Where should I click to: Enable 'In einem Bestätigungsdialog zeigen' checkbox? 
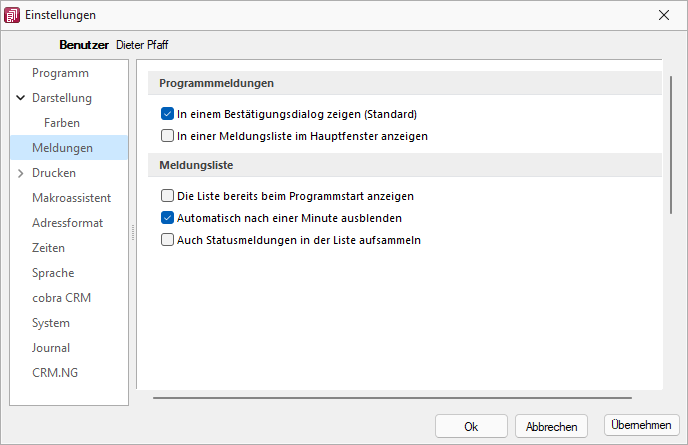coord(167,114)
